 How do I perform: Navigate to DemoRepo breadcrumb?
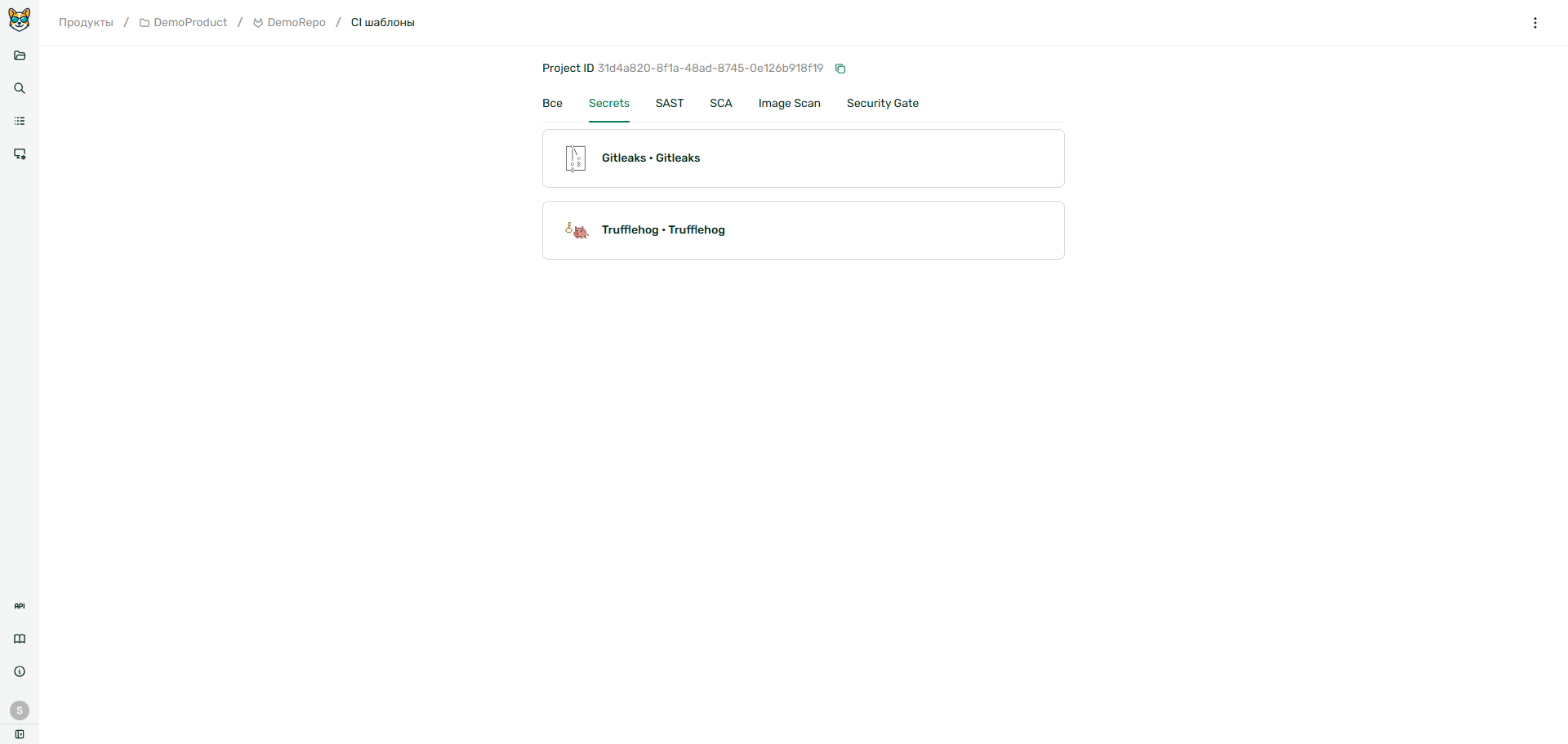(x=290, y=23)
